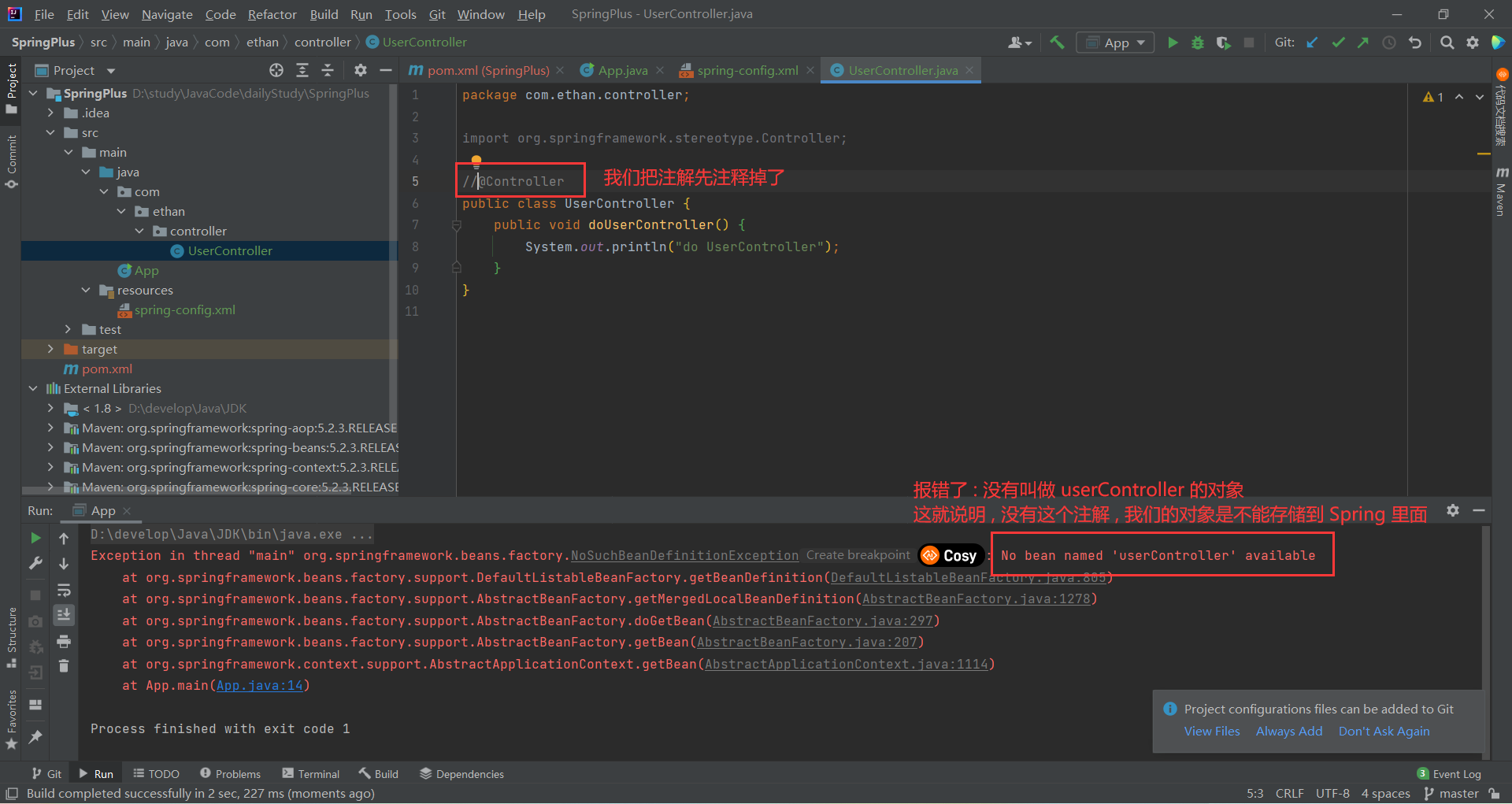Collapse all icon in Project panel

tap(328, 70)
